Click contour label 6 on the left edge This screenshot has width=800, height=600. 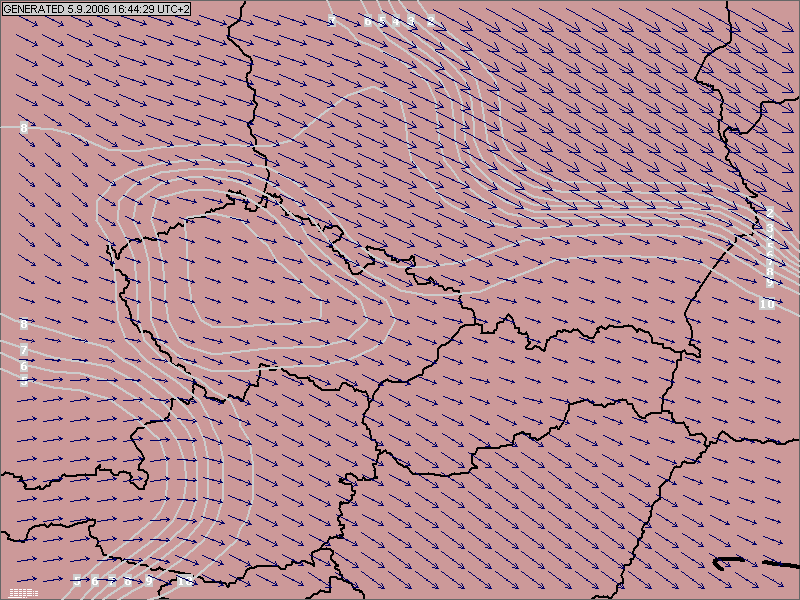coord(24,366)
